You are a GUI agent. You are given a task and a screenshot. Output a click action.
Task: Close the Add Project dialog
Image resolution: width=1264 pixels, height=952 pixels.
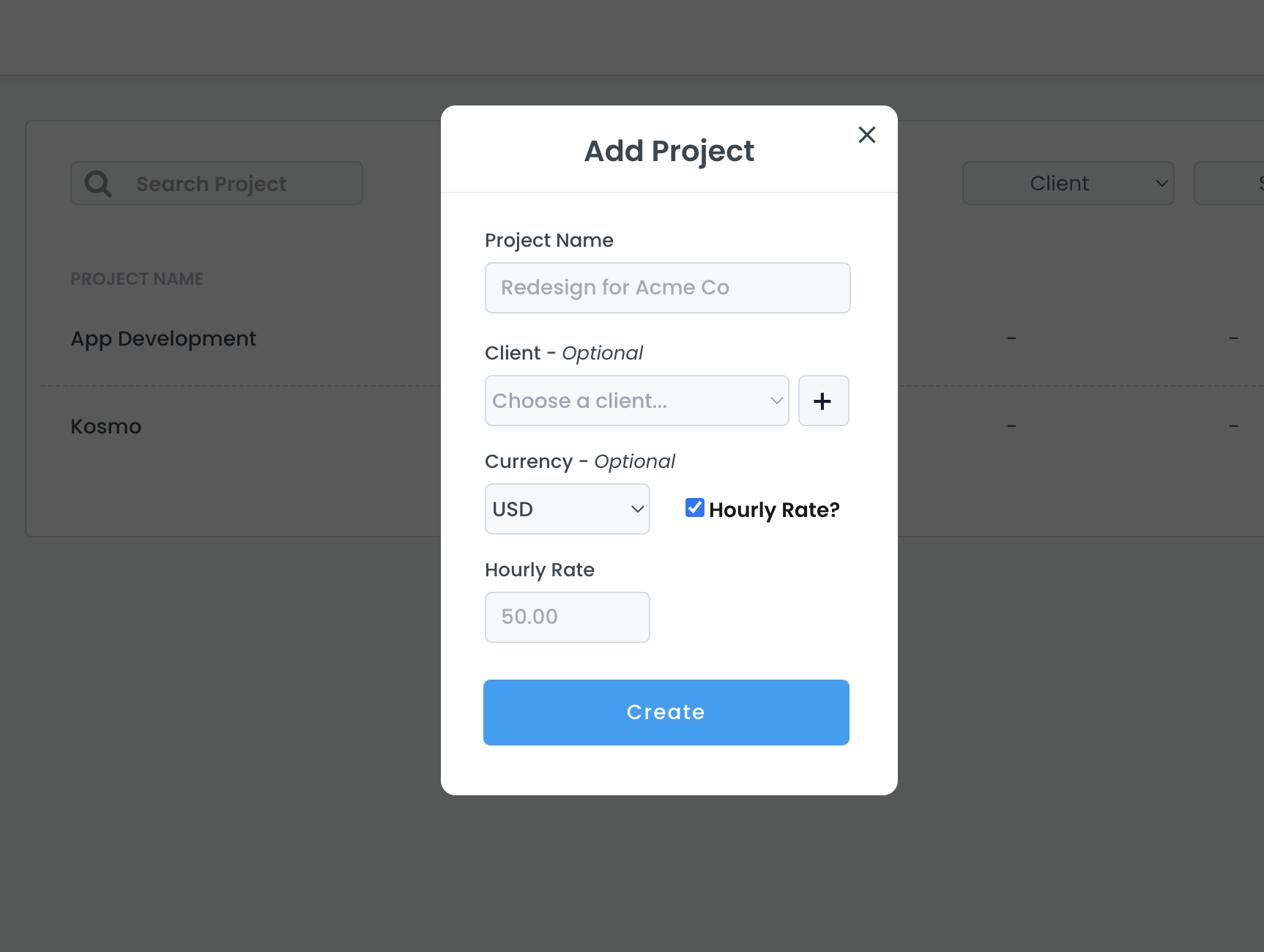pos(867,135)
